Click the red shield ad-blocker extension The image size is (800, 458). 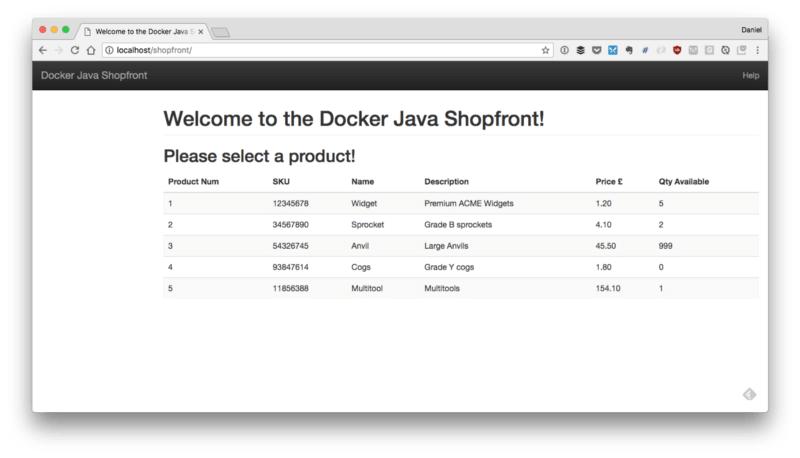pos(677,50)
